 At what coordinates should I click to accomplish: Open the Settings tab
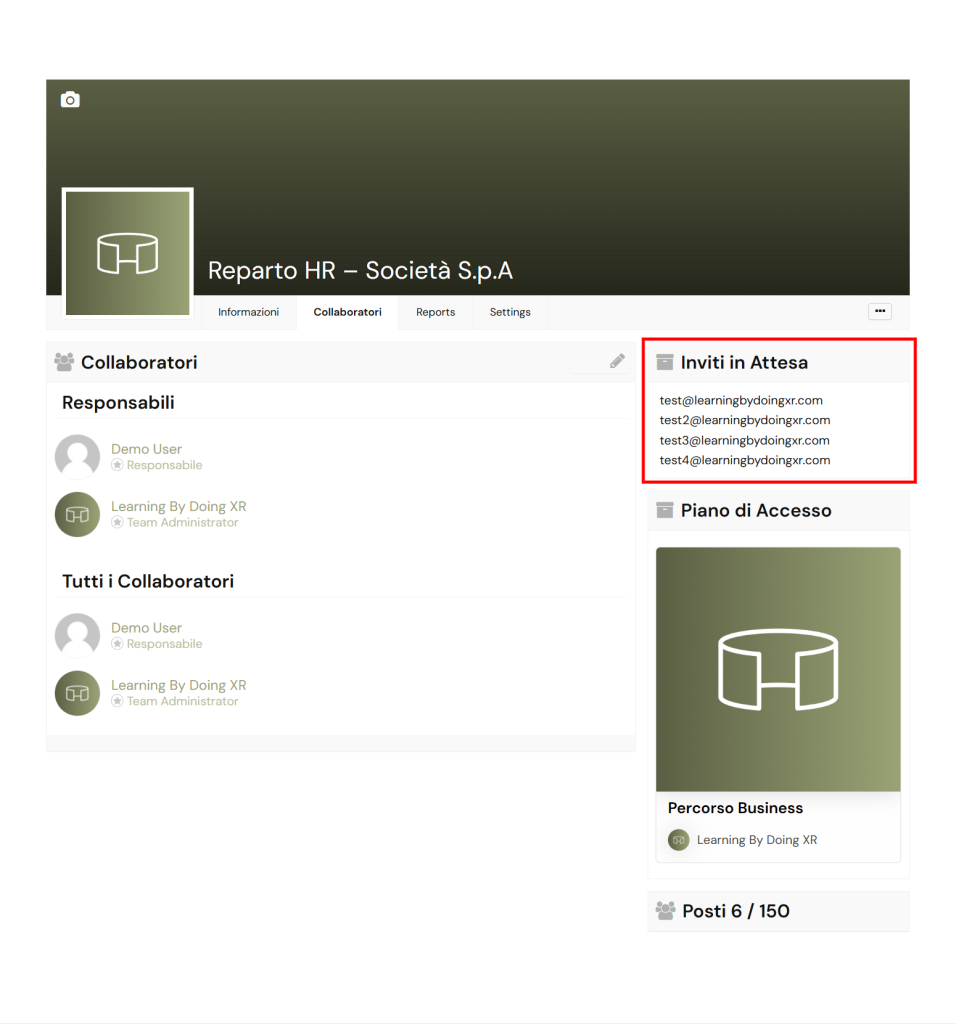pos(510,312)
